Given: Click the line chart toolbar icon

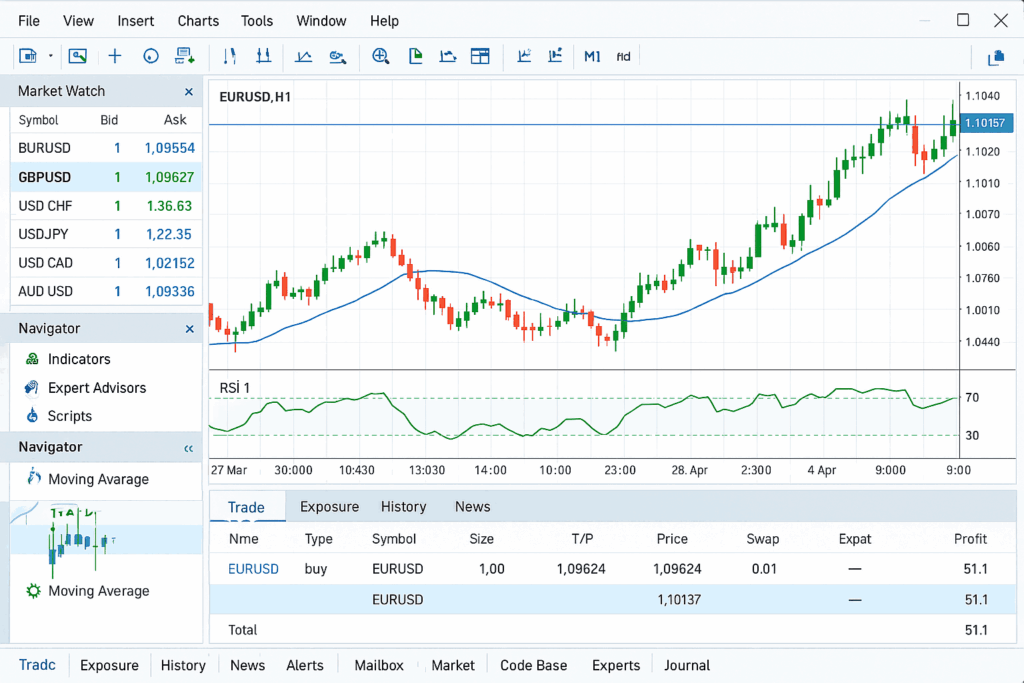Looking at the screenshot, I should [304, 56].
